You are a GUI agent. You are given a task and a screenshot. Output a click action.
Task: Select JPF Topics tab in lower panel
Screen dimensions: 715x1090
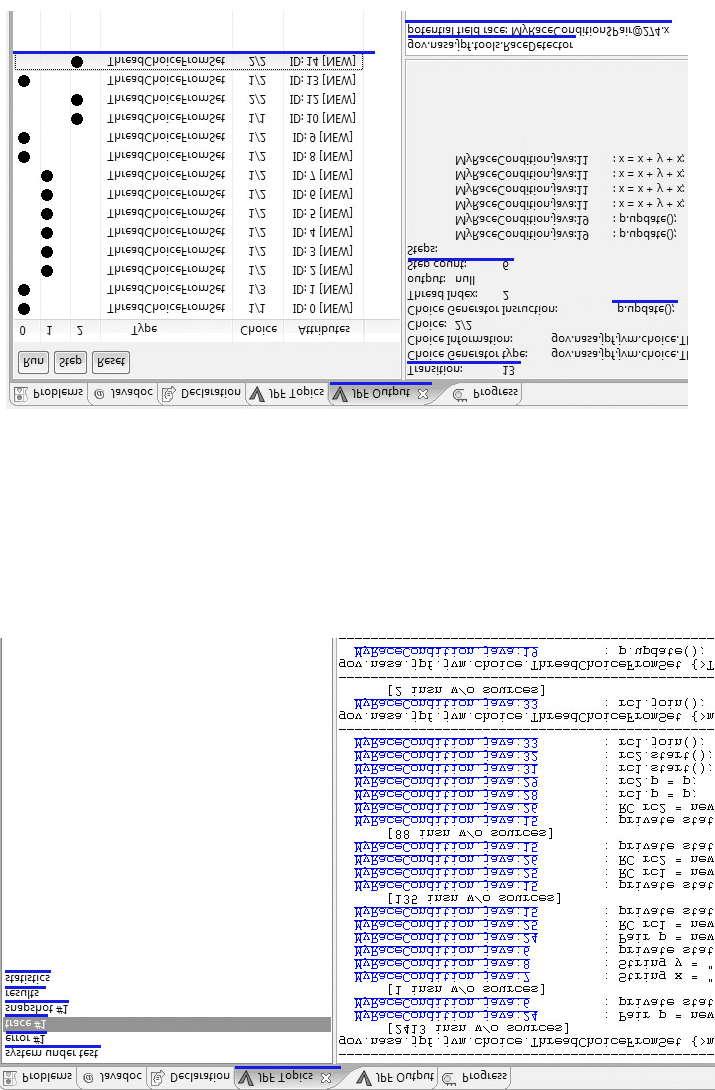coord(286,1077)
